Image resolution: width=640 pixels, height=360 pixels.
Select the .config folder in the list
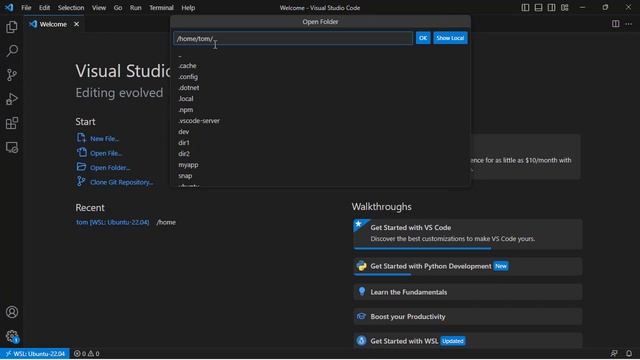[x=320, y=77]
